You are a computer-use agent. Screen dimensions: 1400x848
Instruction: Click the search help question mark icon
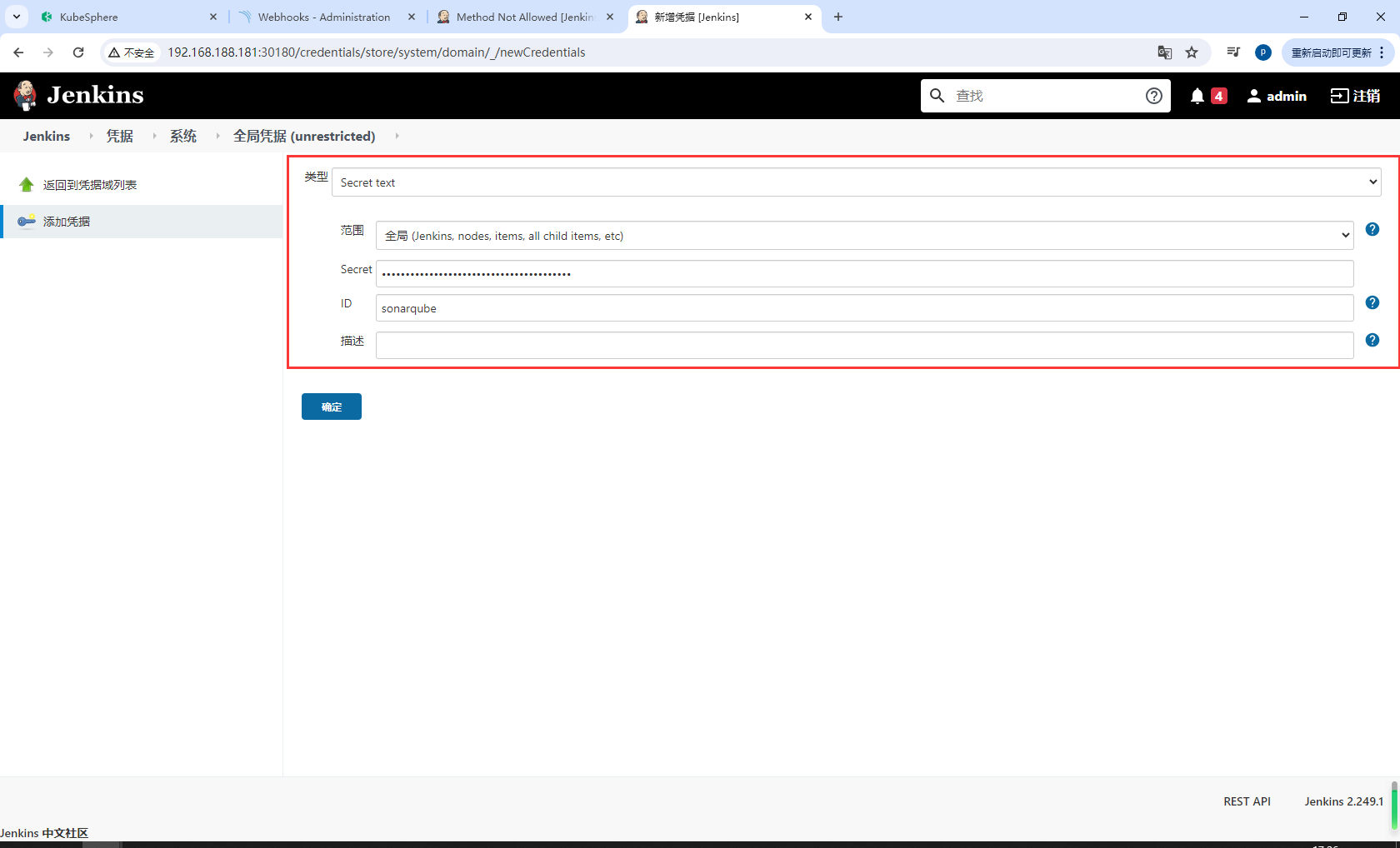pyautogui.click(x=1154, y=96)
